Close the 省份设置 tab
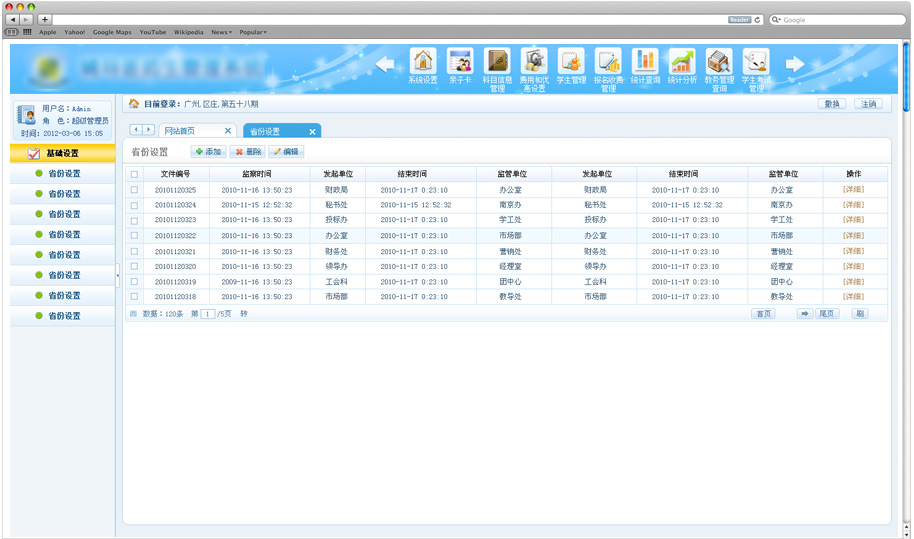This screenshot has height=539, width=914. click(312, 132)
